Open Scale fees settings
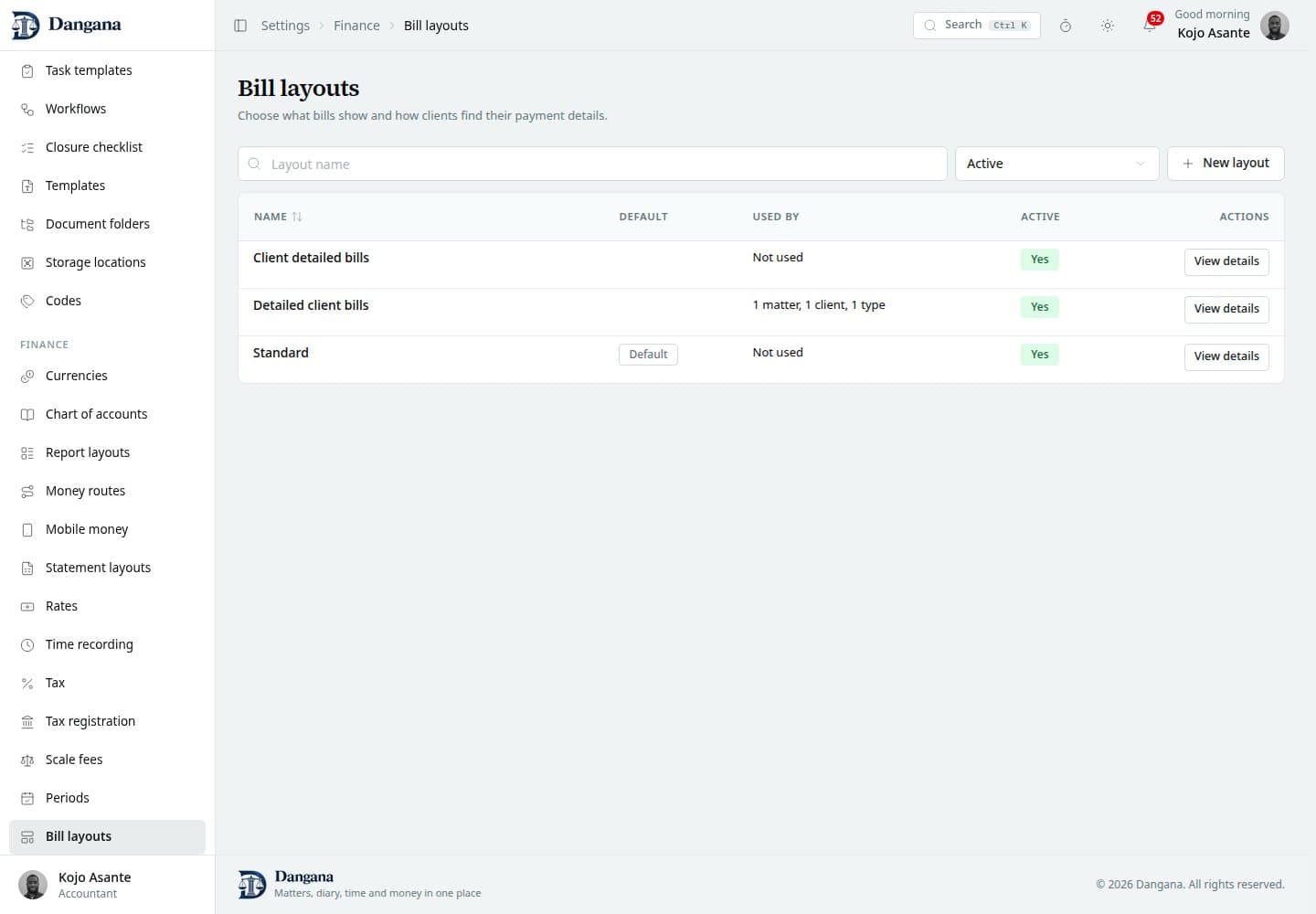 pyautogui.click(x=107, y=760)
